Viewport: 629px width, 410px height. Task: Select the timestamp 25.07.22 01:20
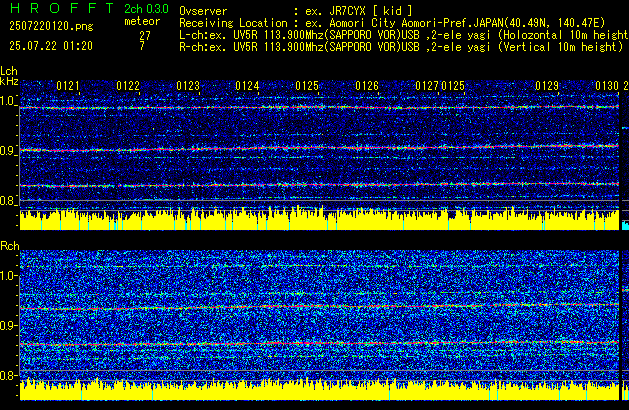click(51, 46)
